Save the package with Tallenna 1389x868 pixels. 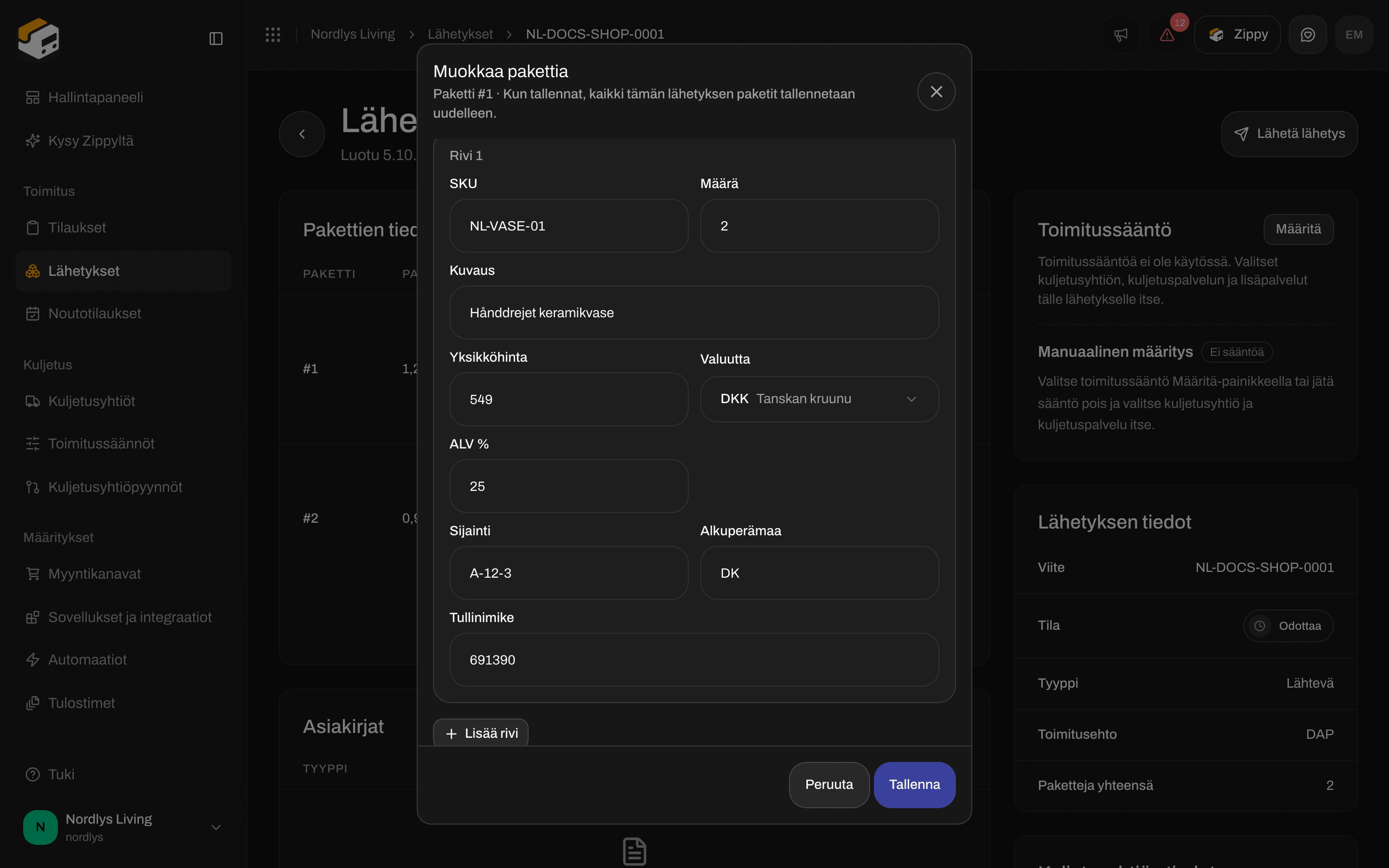[x=914, y=785]
